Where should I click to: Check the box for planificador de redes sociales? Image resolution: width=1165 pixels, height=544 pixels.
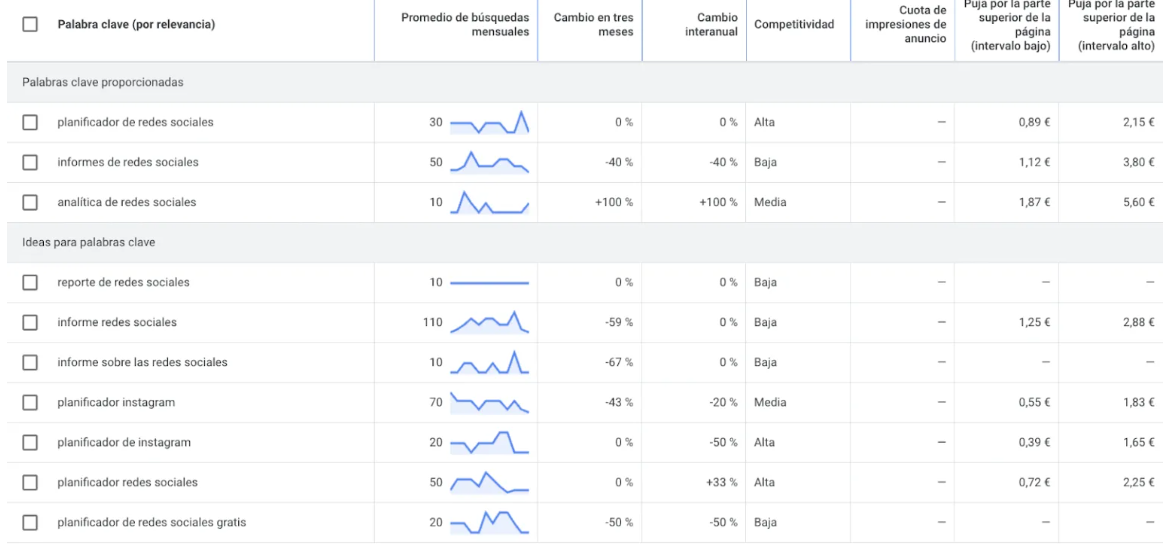30,123
